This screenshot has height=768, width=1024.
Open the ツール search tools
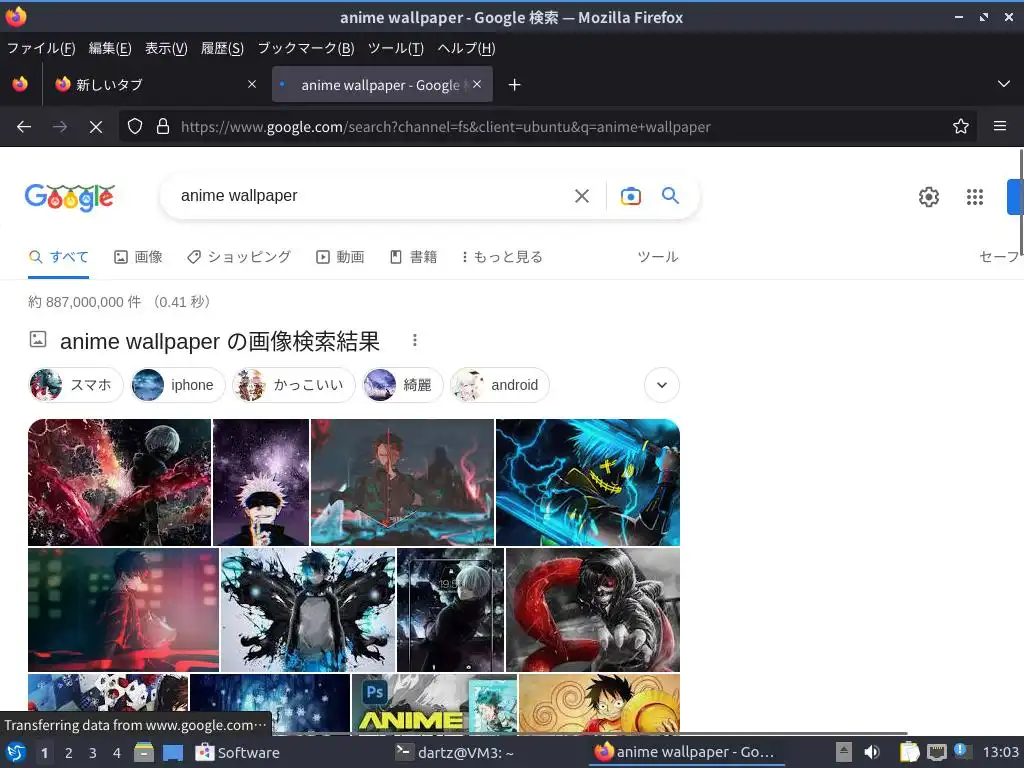point(658,257)
